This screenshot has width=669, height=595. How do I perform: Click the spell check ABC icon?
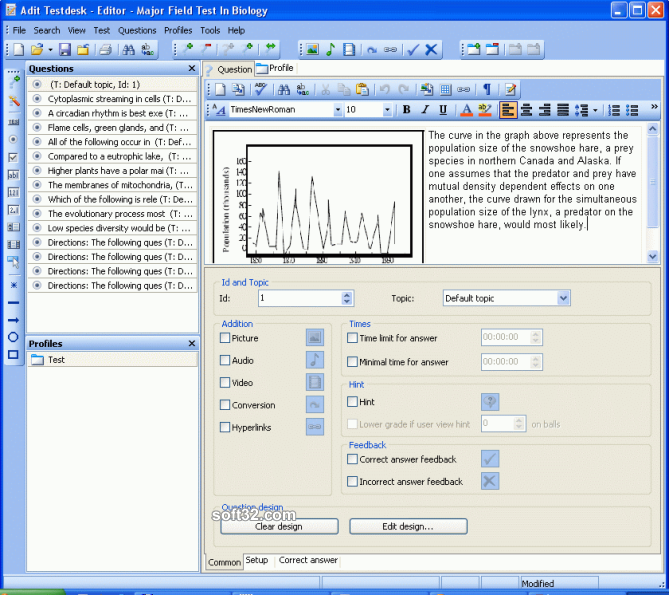pyautogui.click(x=261, y=89)
